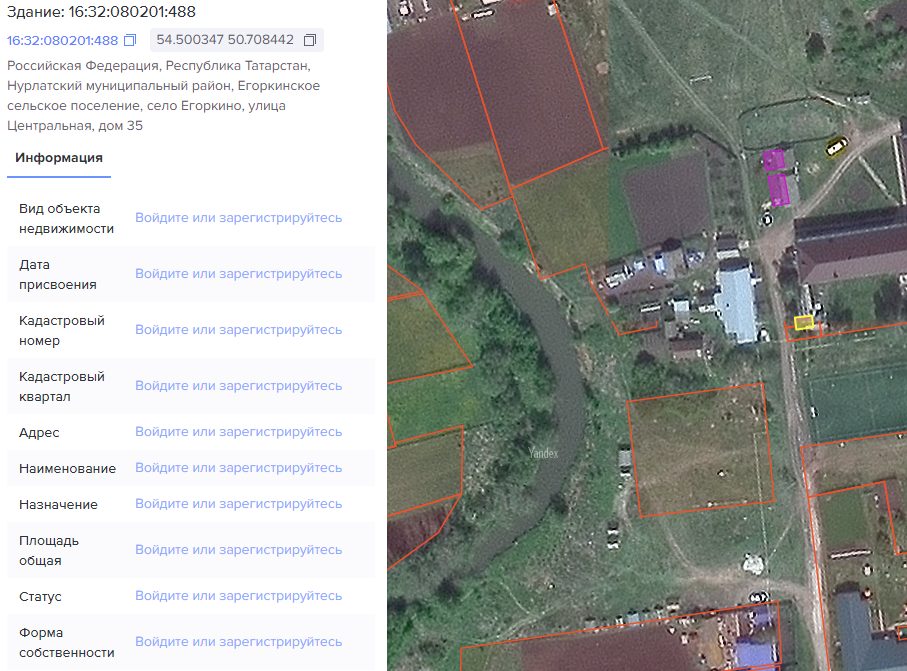Open login link for Статус
The width and height of the screenshot is (907, 671).
point(238,596)
